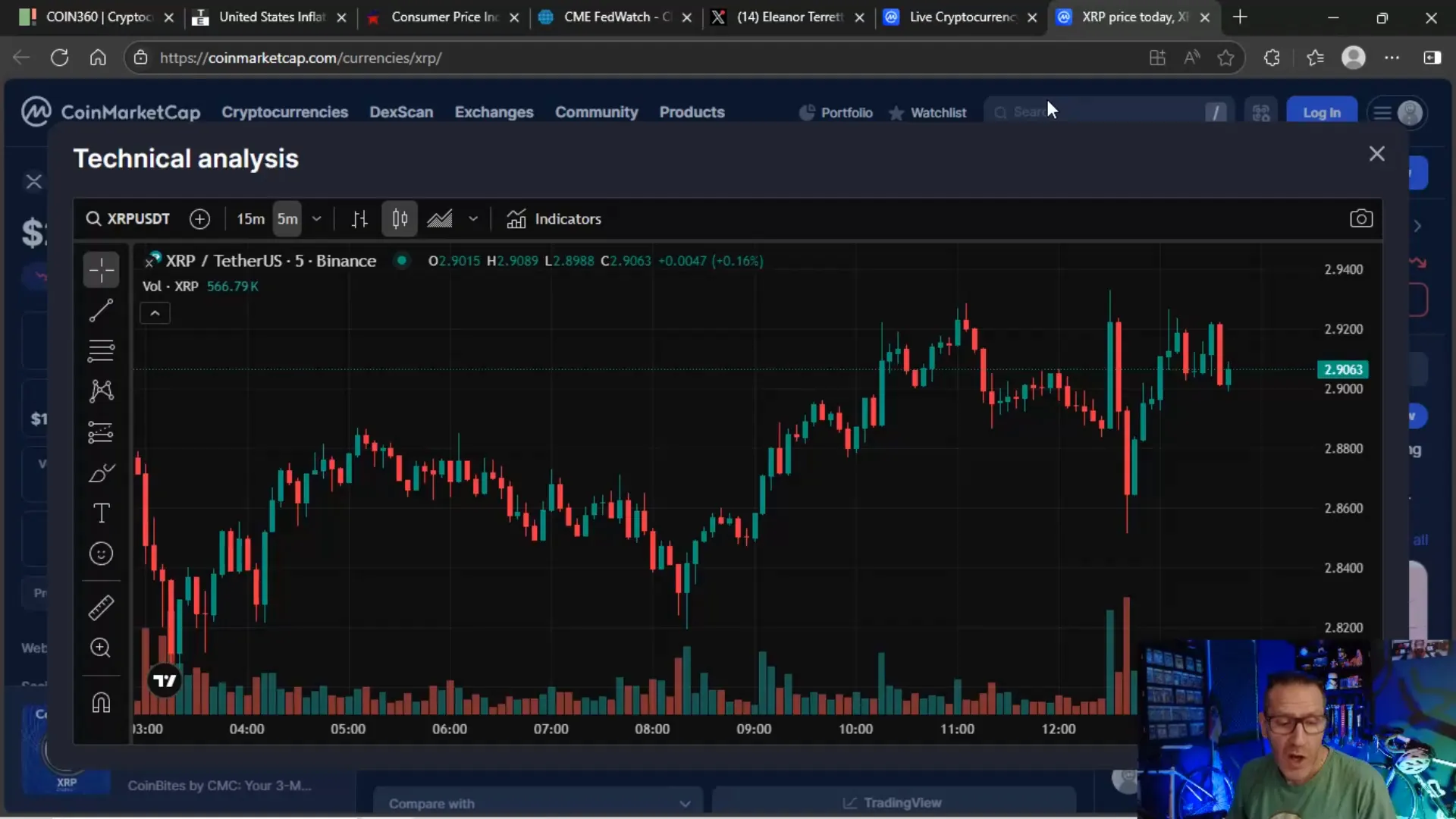Click the Log In button
The width and height of the screenshot is (1456, 819).
click(1322, 112)
